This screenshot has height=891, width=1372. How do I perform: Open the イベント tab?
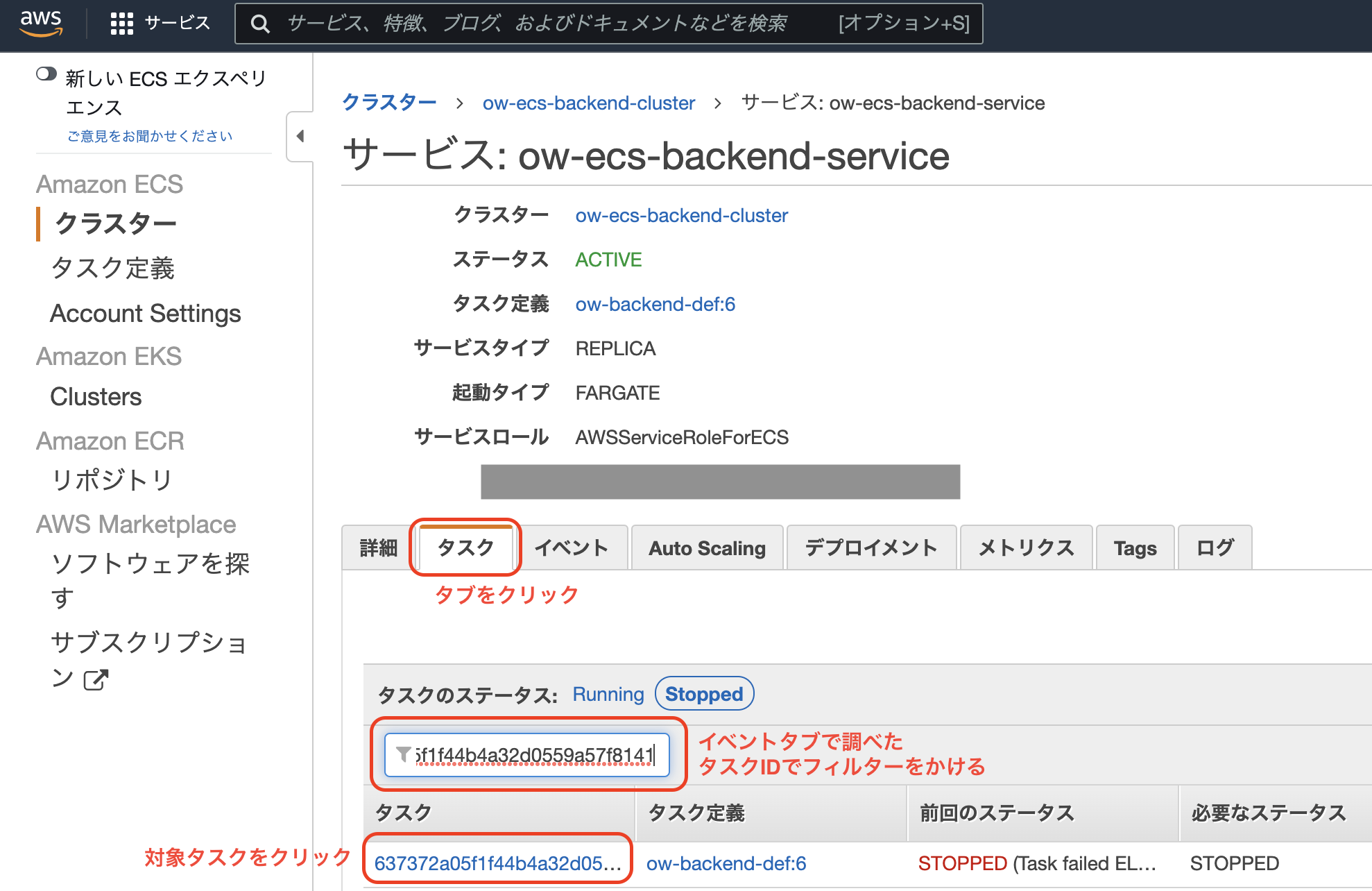click(571, 548)
